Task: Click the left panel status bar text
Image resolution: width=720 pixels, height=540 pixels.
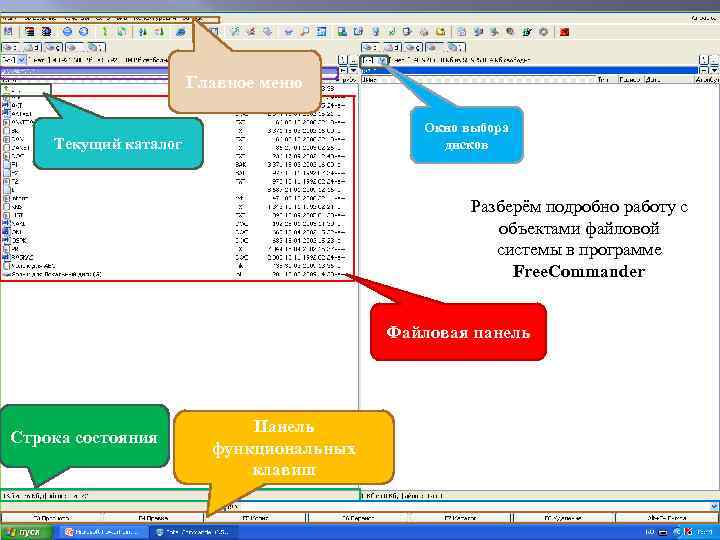Action: click(45, 496)
